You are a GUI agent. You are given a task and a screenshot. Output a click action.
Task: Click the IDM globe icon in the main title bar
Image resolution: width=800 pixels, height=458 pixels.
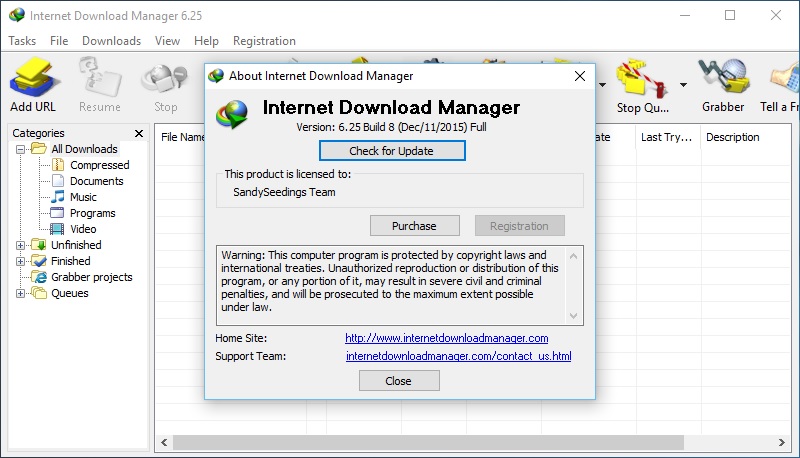[17, 15]
